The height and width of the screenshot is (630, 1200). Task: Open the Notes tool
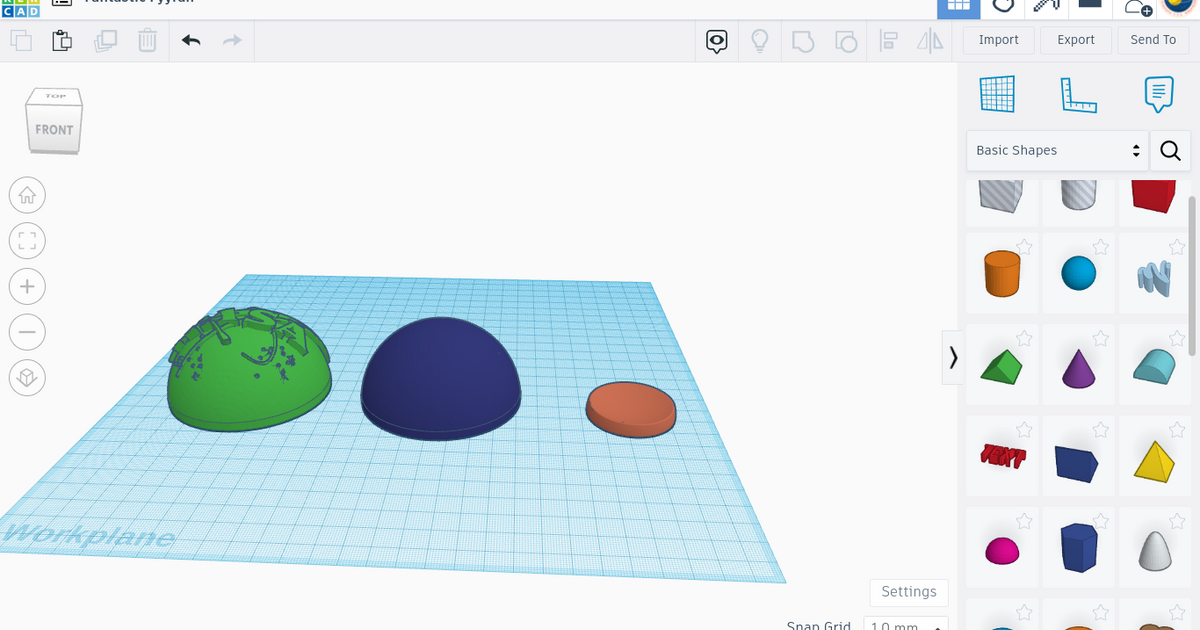pos(1157,93)
